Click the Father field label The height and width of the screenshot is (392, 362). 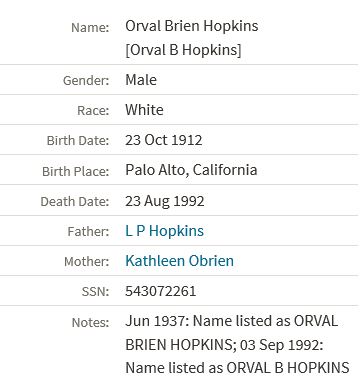[x=88, y=232]
